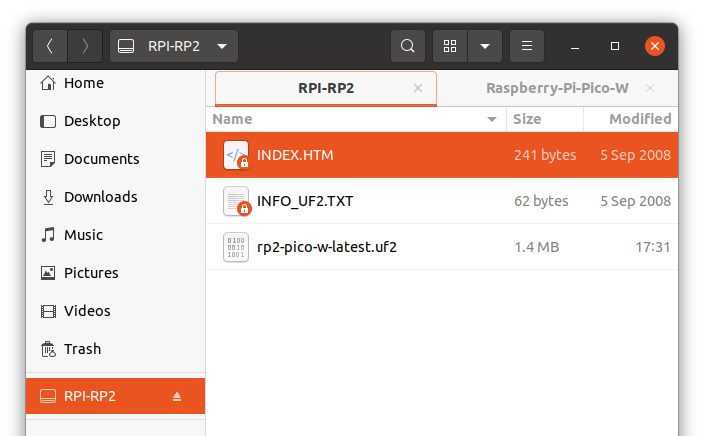Open Home in the sidebar

[115, 83]
